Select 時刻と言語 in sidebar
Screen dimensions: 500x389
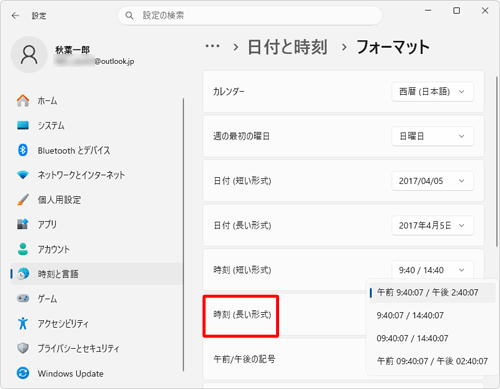97,274
